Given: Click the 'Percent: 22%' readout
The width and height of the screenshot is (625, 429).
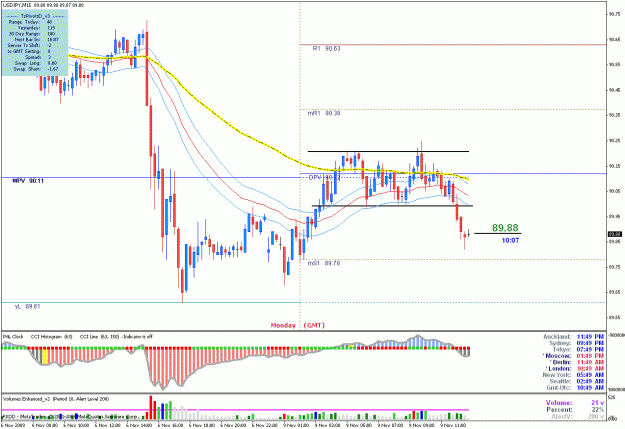Looking at the screenshot, I should (x=575, y=410).
